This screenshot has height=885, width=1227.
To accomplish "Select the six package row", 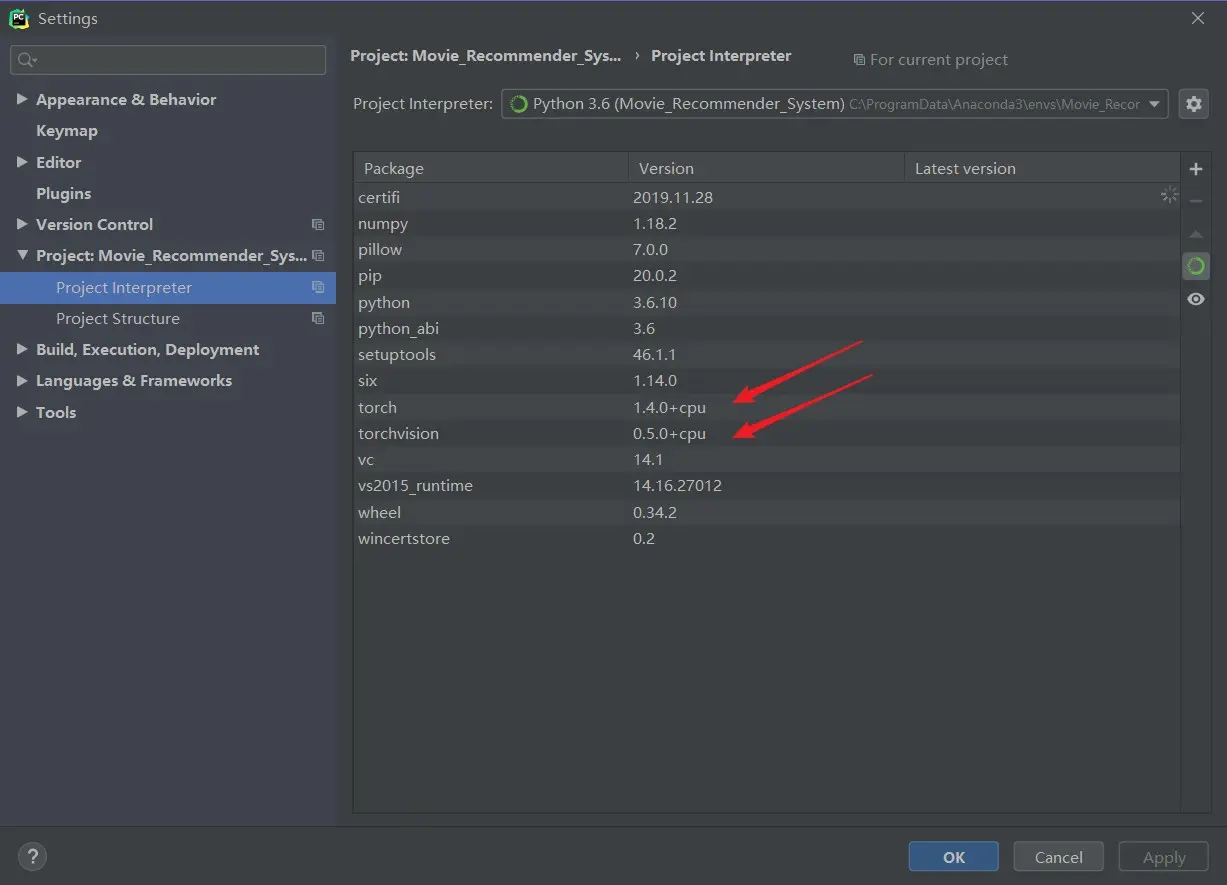I will [767, 381].
